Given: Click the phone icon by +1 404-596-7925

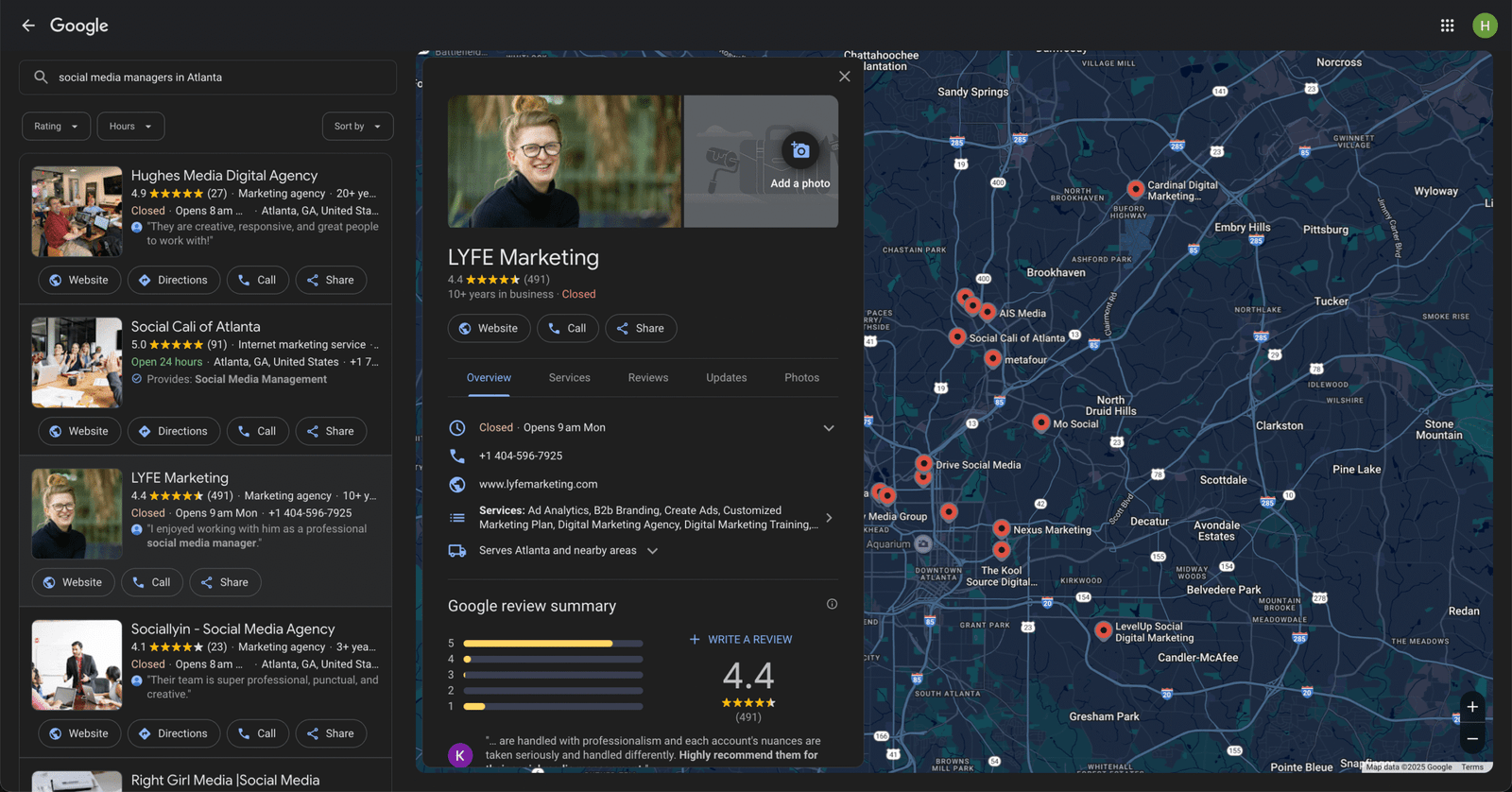Looking at the screenshot, I should [457, 456].
